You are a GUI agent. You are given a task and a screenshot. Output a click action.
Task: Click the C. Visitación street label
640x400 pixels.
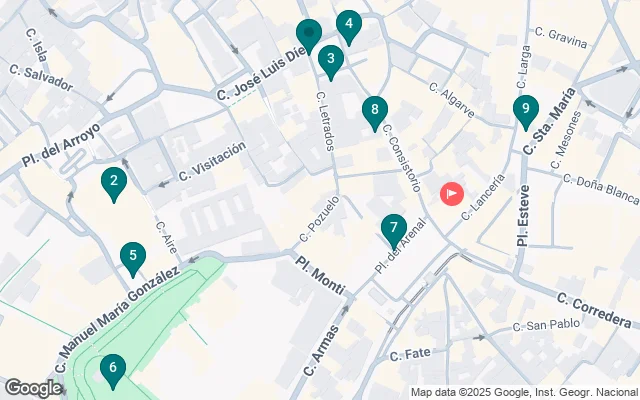(x=213, y=161)
